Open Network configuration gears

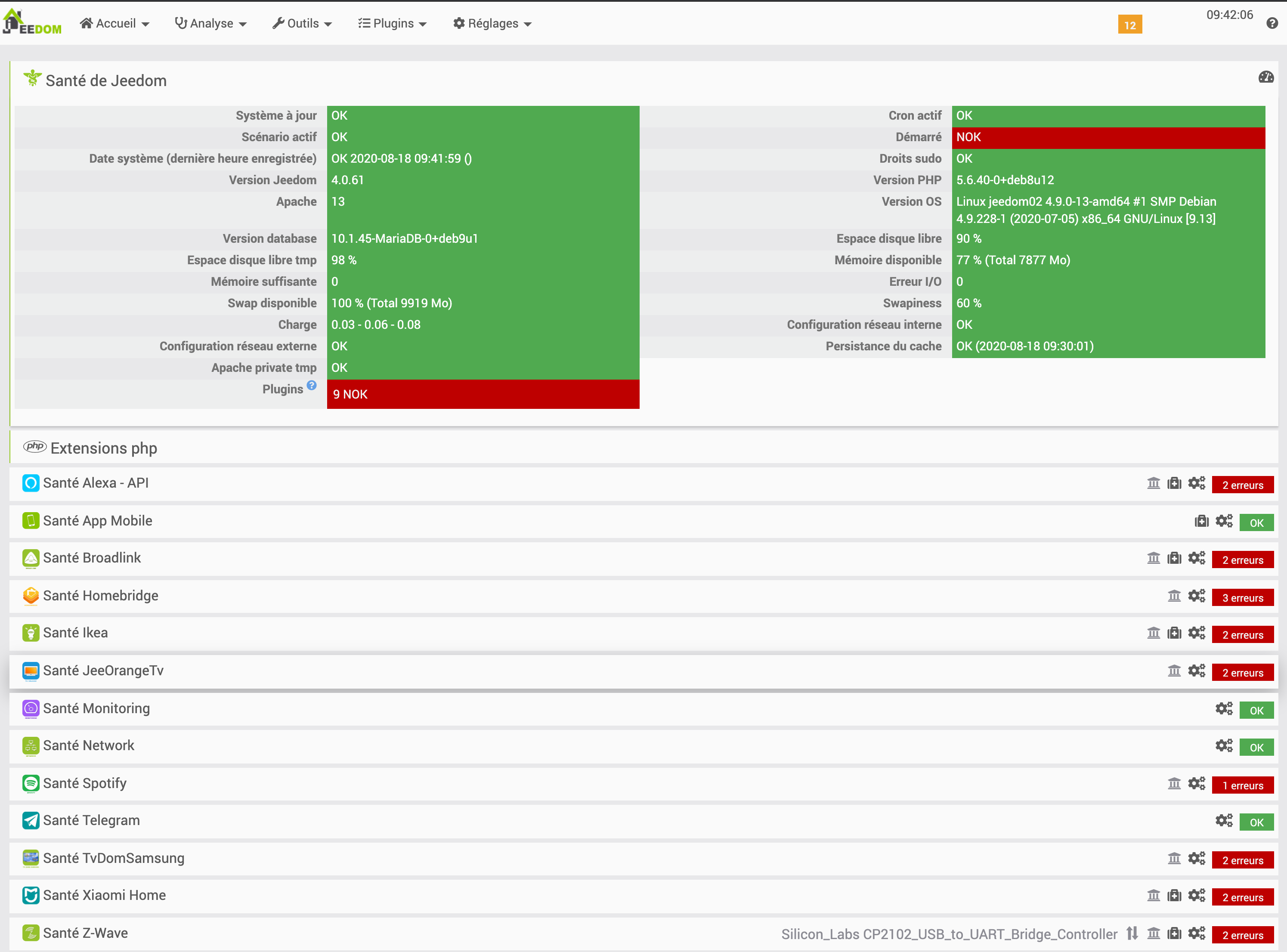click(x=1224, y=746)
